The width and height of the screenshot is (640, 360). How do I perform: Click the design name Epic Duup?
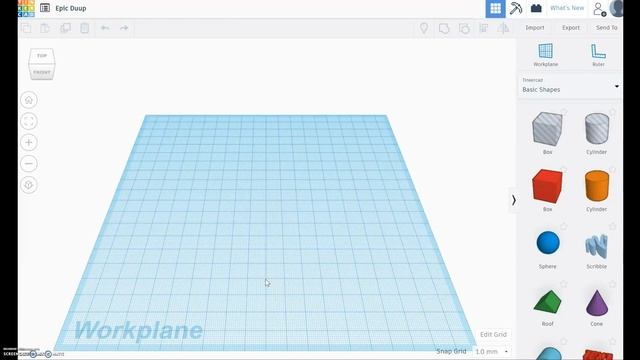(71, 8)
